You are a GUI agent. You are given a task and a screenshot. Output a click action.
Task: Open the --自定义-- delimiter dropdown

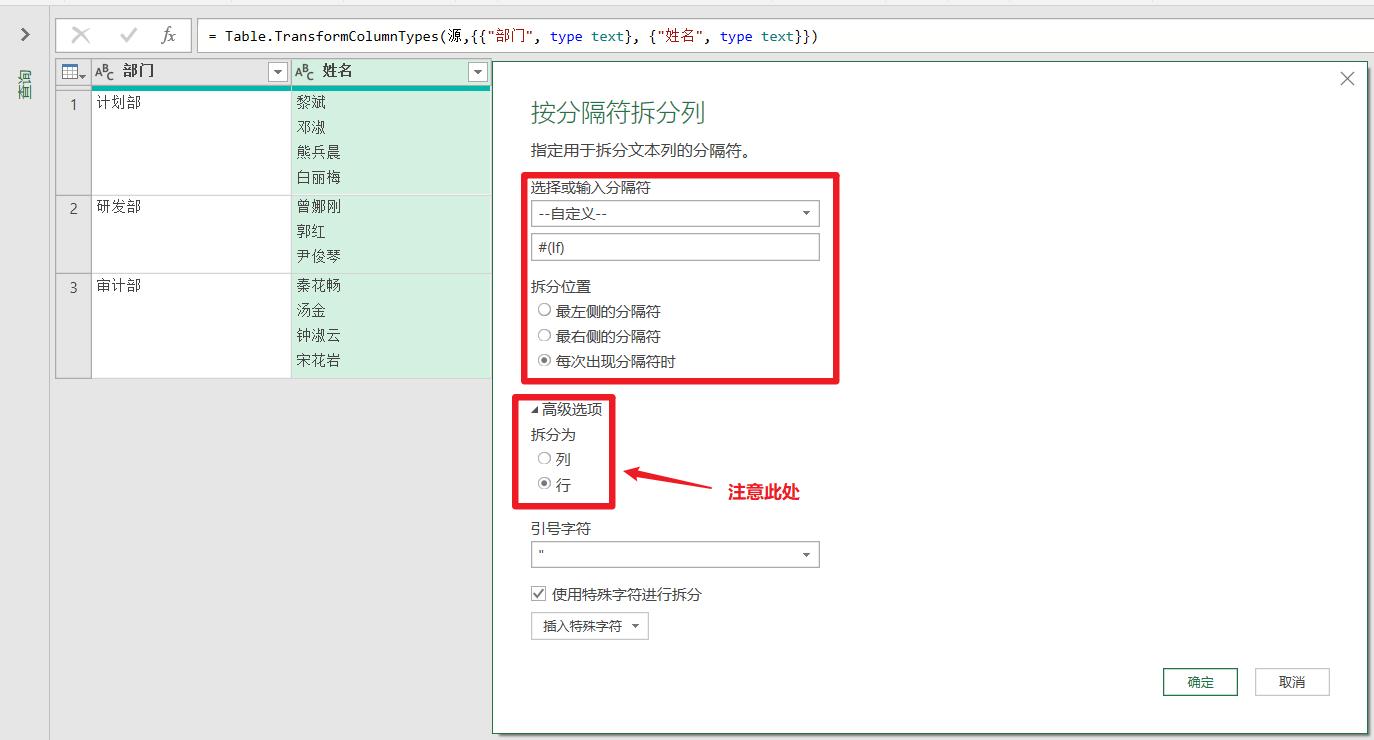(805, 213)
